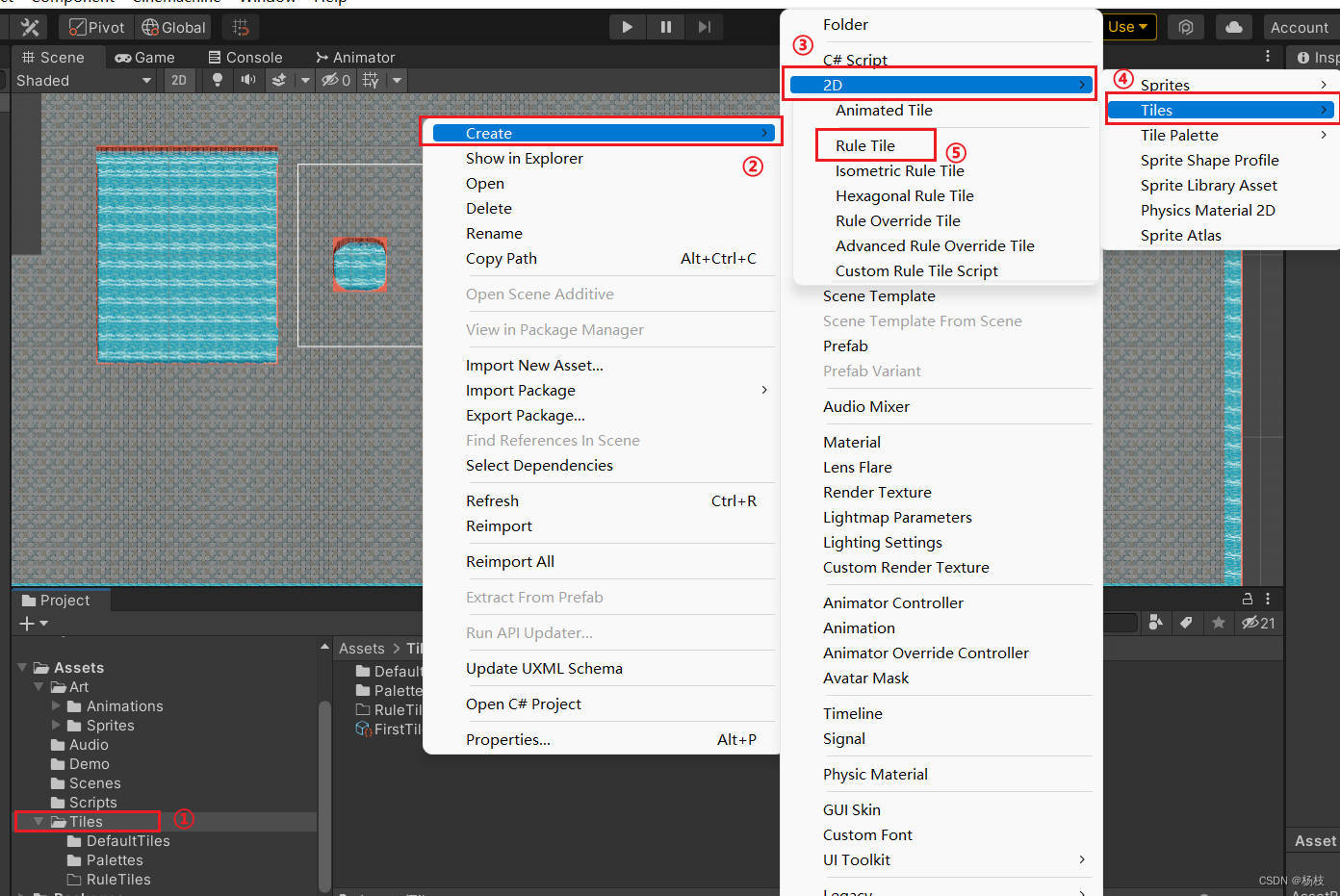Toggle grid snapping icon in toolbar
Viewport: 1340px width, 896px height.
click(x=241, y=27)
